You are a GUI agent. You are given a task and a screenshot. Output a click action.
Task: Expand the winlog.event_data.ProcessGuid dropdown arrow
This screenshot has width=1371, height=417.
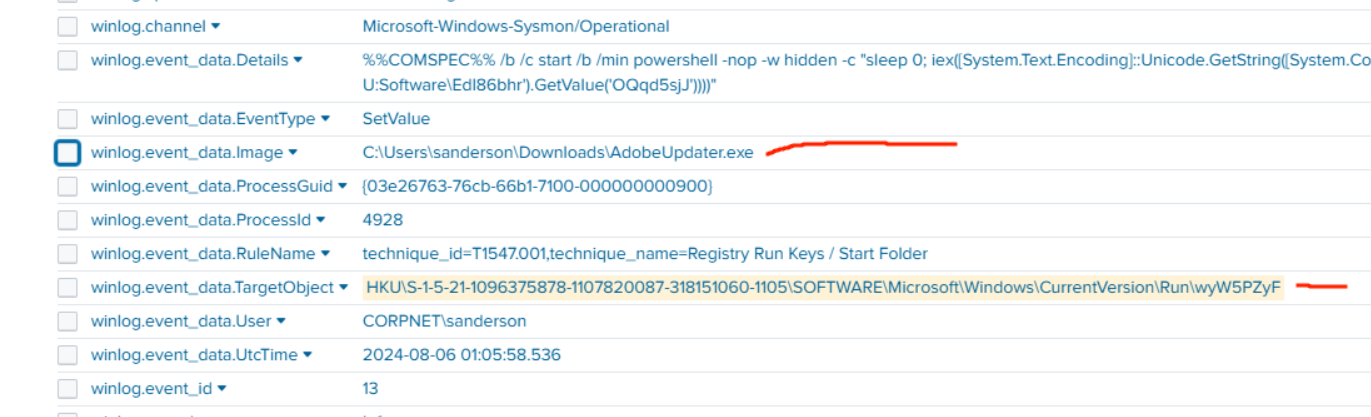(x=342, y=187)
